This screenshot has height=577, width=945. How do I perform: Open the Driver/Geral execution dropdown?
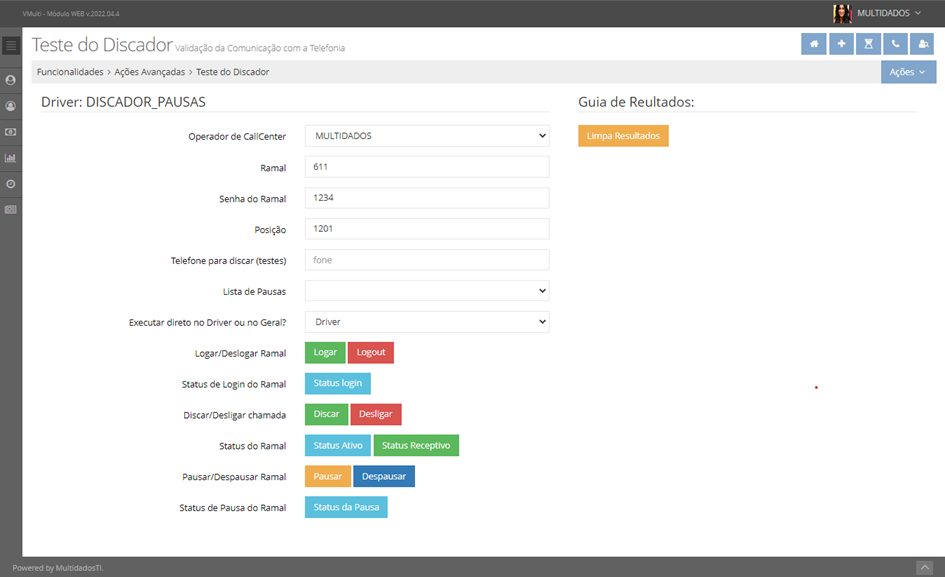click(x=427, y=322)
